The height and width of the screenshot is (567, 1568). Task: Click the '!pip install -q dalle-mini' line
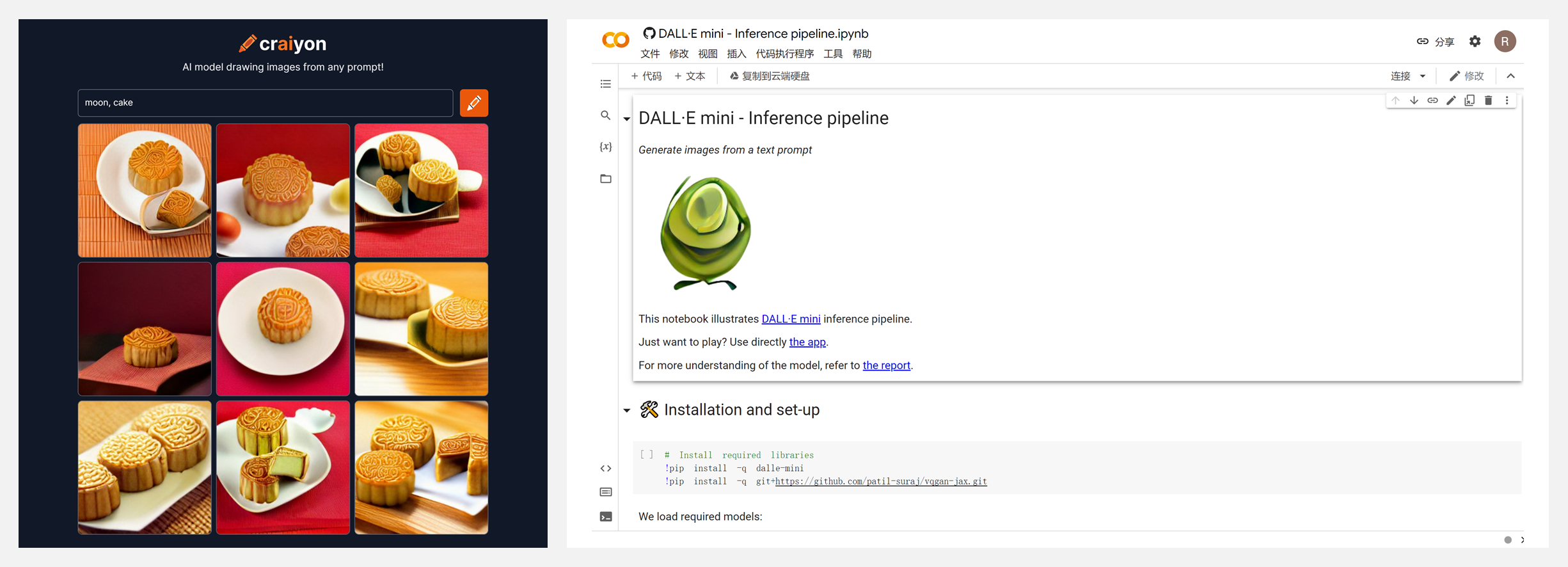coord(734,468)
